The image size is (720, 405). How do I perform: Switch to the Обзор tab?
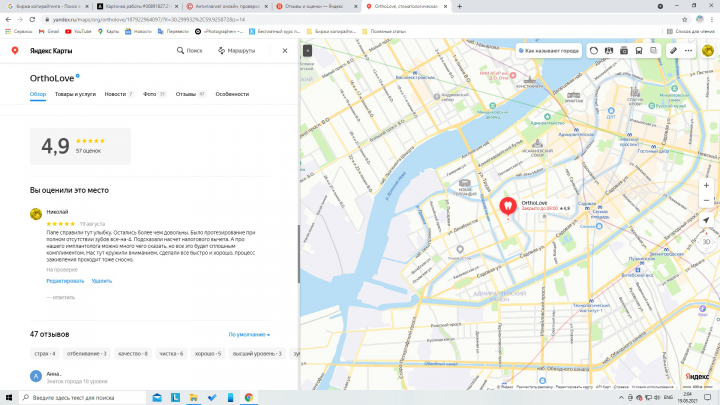point(38,94)
